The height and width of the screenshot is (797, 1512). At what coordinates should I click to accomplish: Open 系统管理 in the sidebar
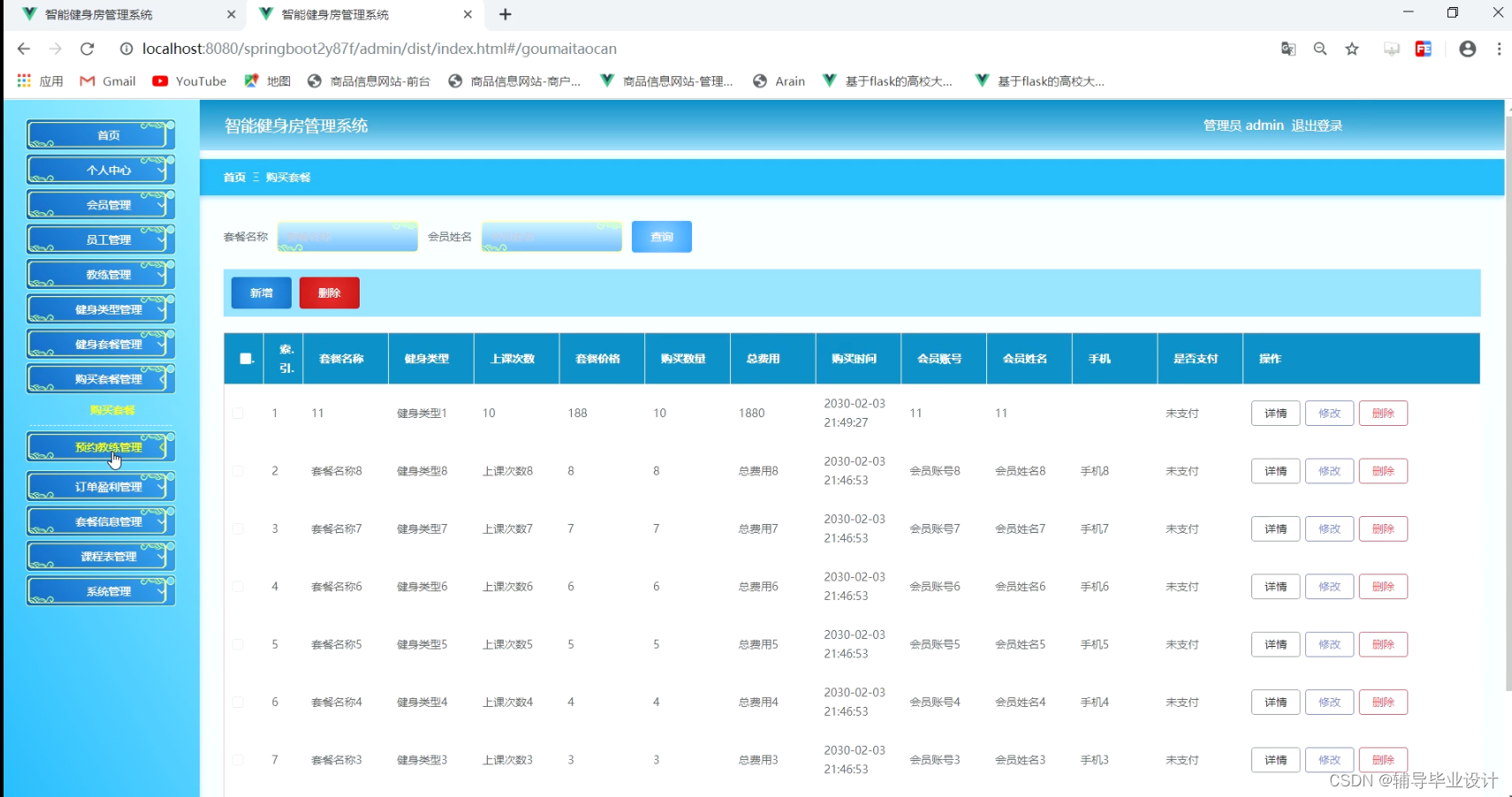pyautogui.click(x=101, y=591)
